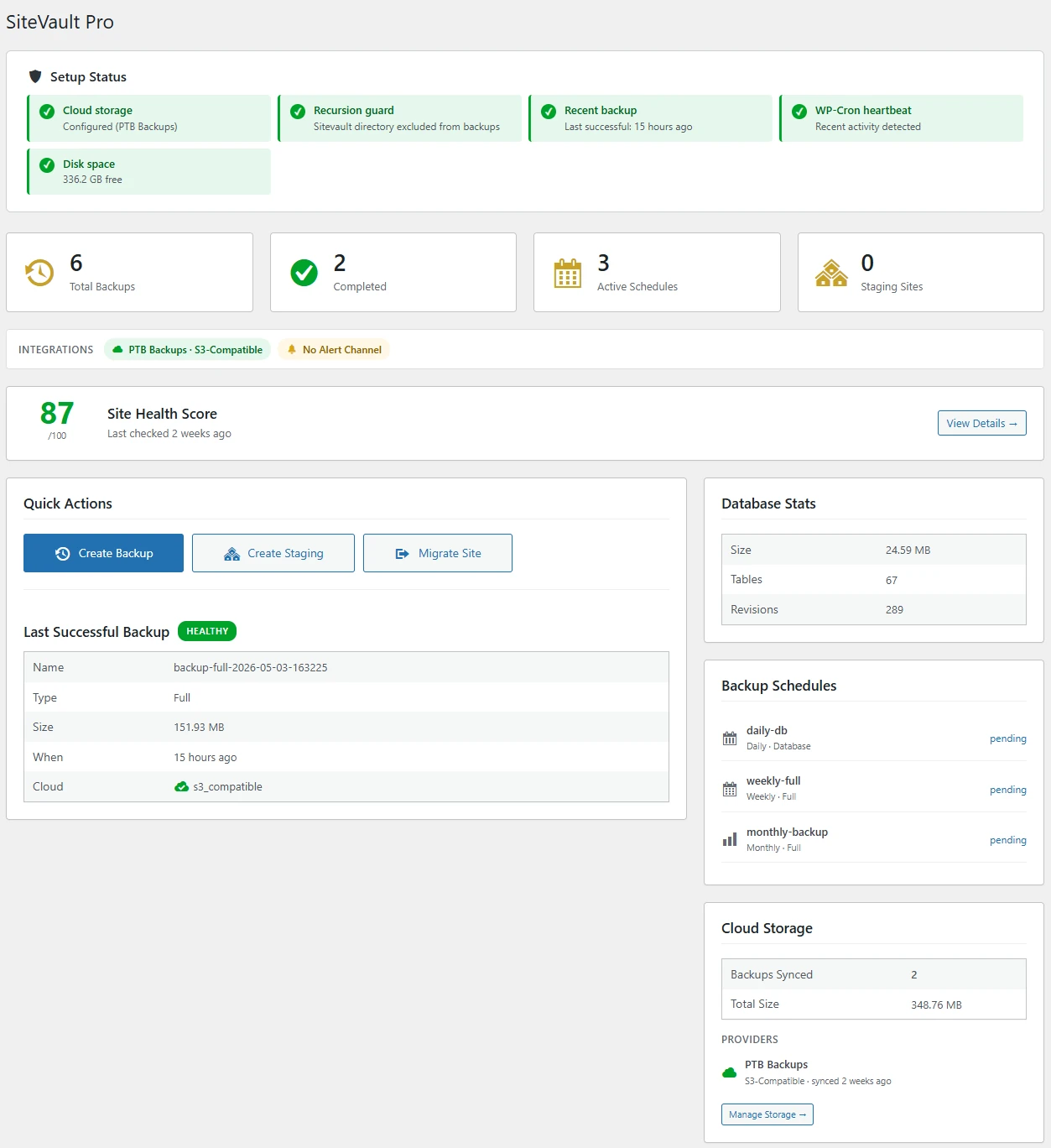The width and height of the screenshot is (1051, 1148).
Task: Click the Last checked 2 weeks ago text
Action: [x=169, y=434]
